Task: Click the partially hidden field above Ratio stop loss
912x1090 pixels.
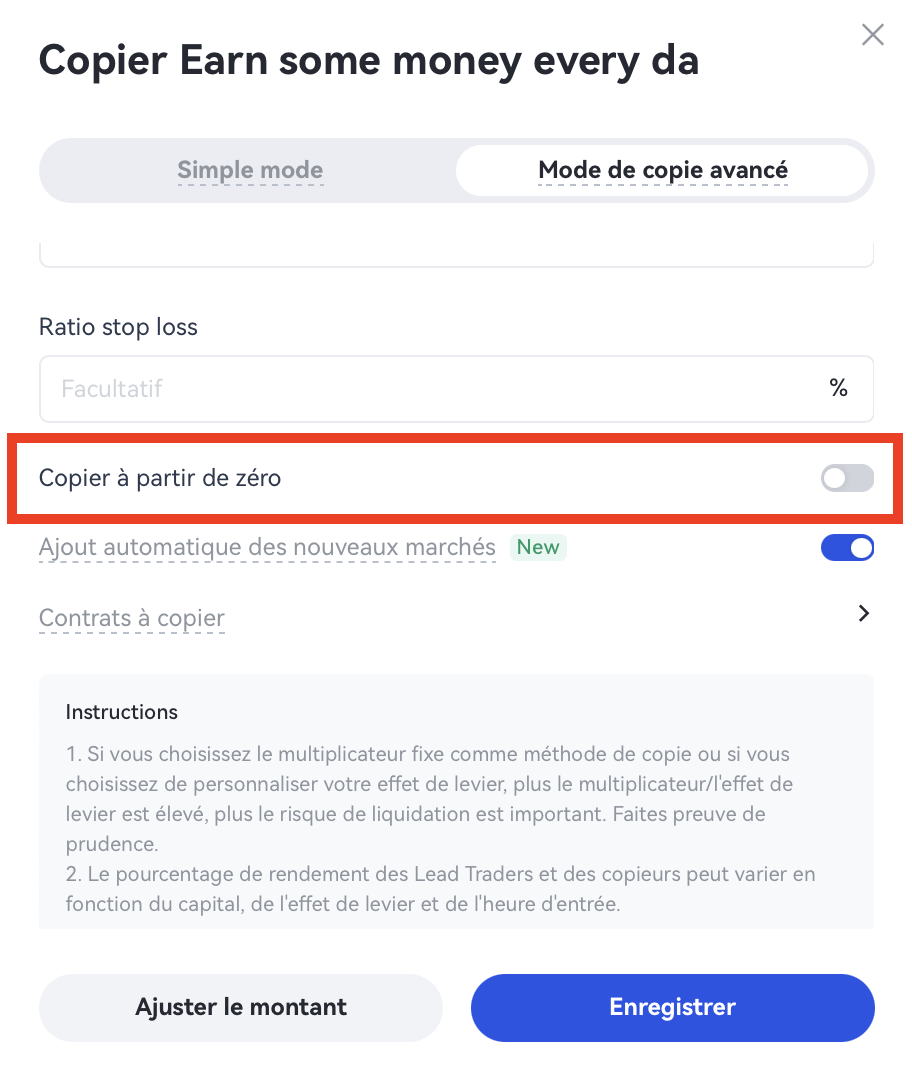Action: pos(456,256)
